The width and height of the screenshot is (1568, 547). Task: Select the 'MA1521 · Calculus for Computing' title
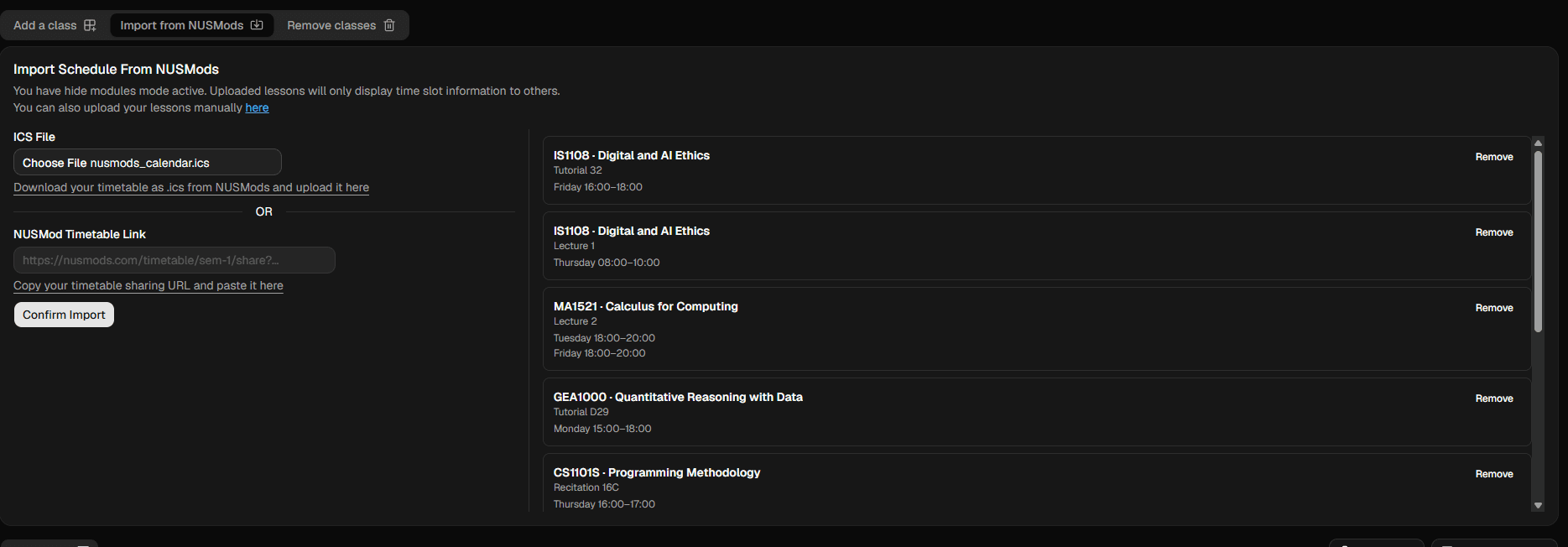click(646, 306)
